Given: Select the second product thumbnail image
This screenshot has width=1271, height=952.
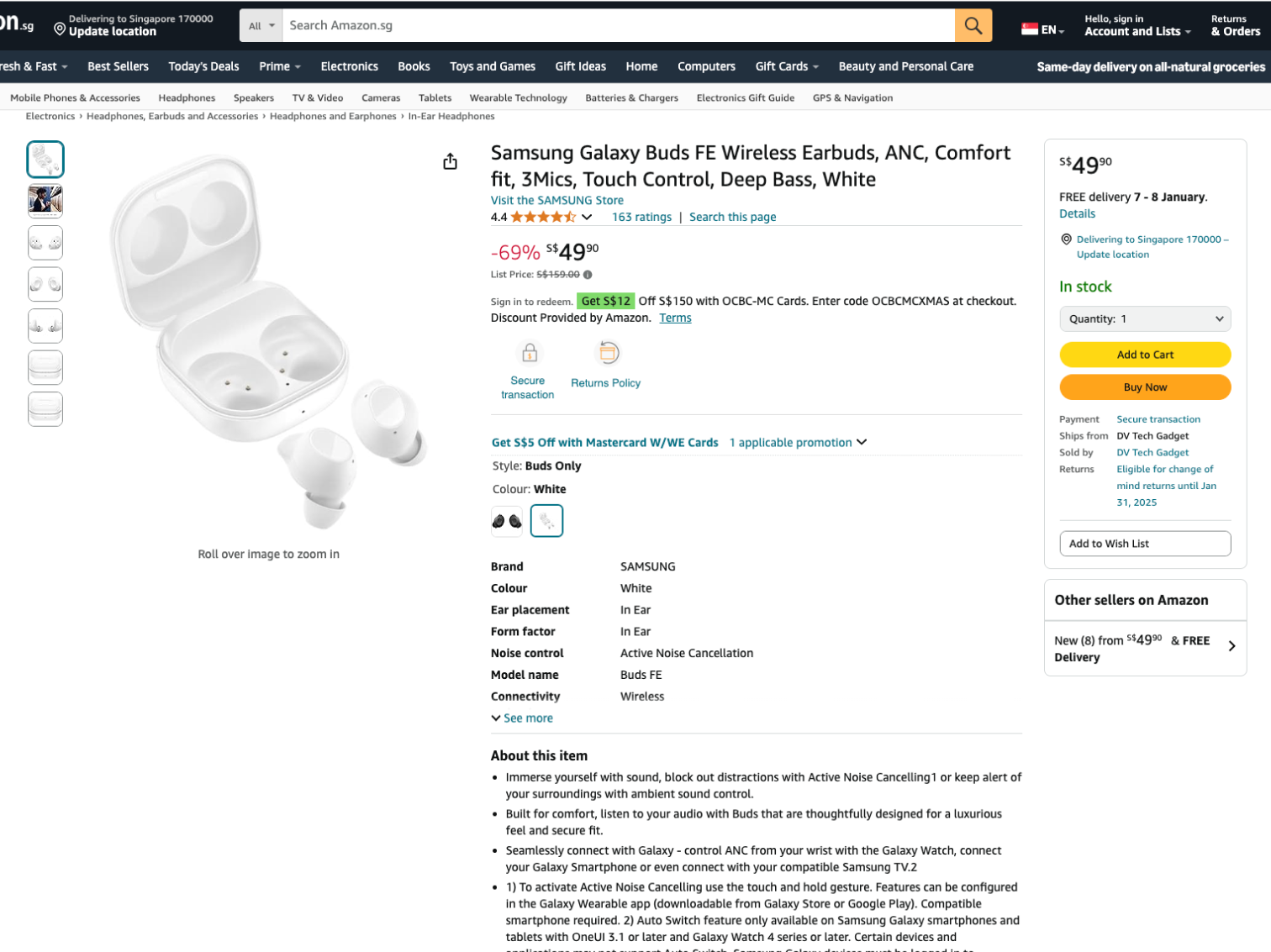Looking at the screenshot, I should point(45,201).
